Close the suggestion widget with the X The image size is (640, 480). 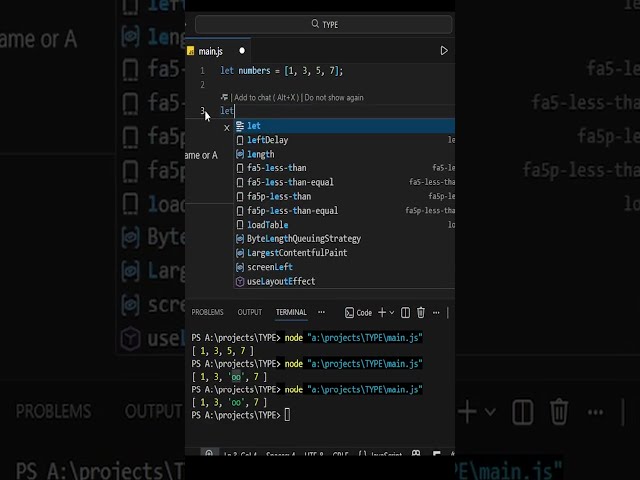227,128
